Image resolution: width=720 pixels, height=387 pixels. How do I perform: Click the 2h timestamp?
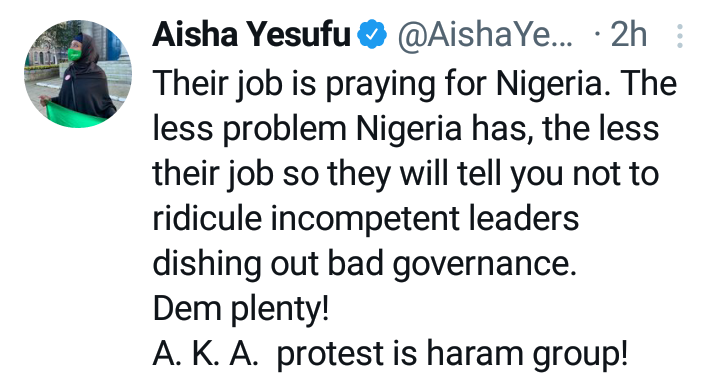[629, 35]
